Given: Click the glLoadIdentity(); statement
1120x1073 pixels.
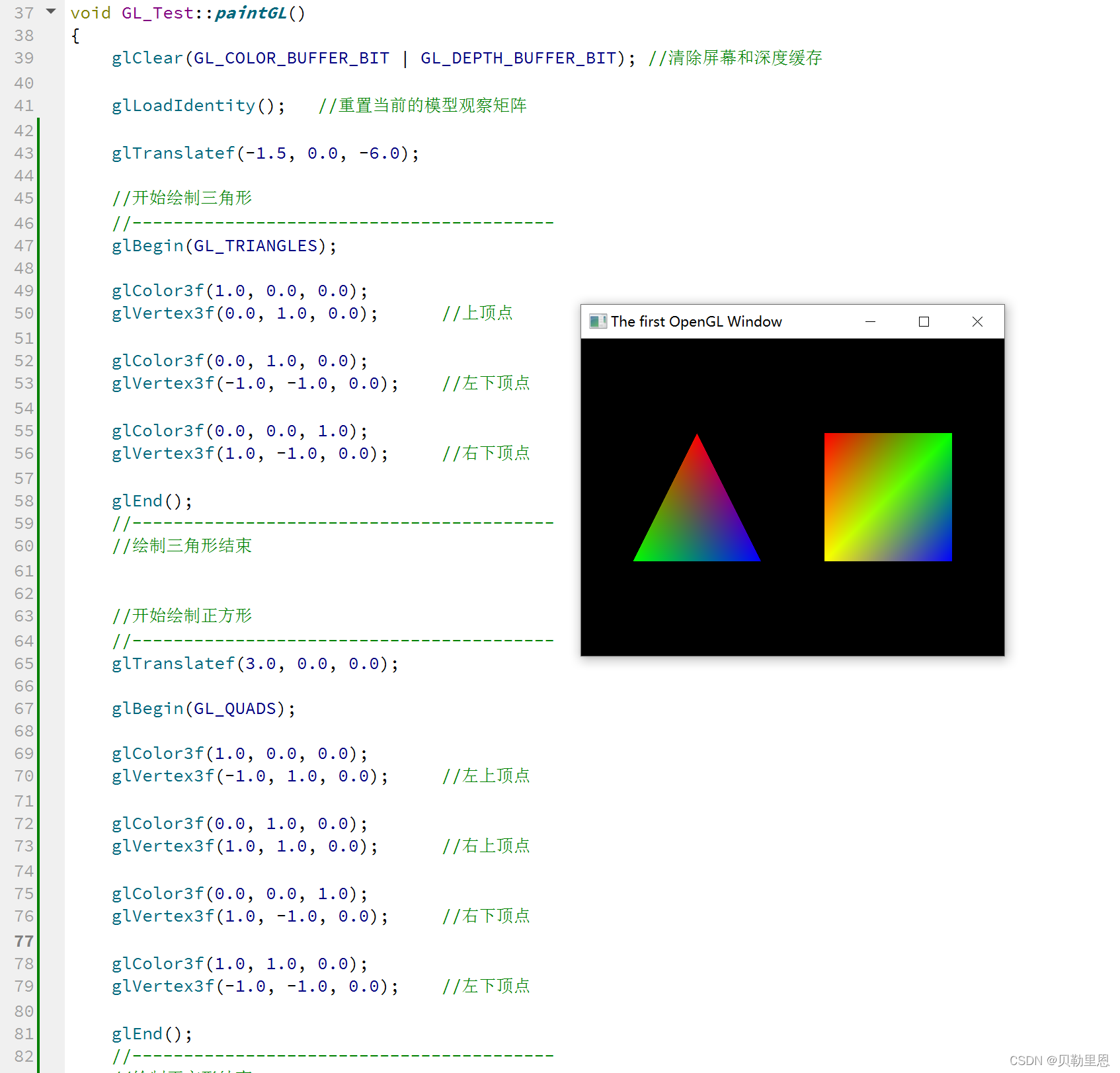Looking at the screenshot, I should (198, 106).
